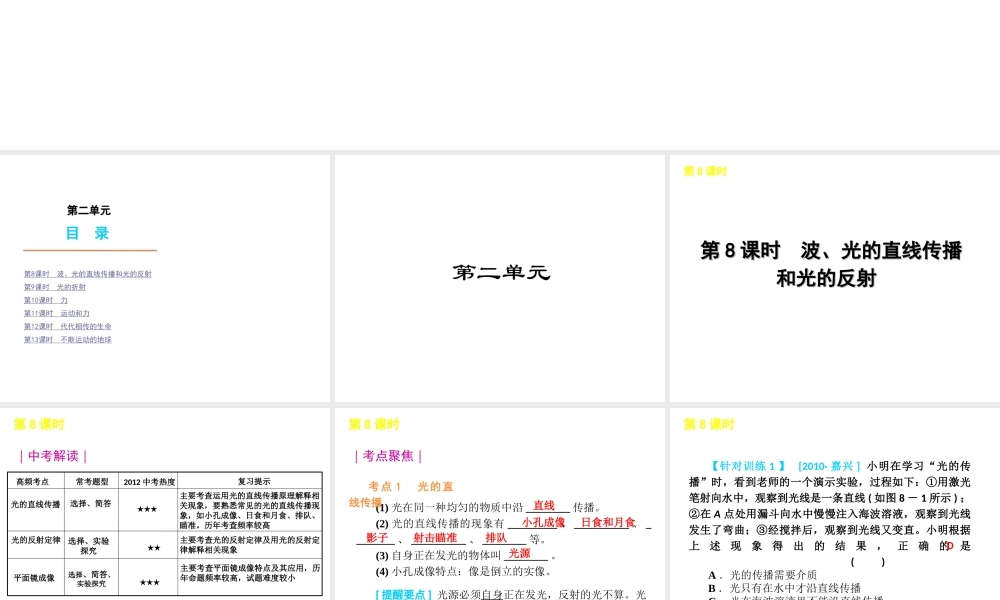Go to the 第11课时 运动和力 link
The image size is (1000, 600).
point(57,313)
